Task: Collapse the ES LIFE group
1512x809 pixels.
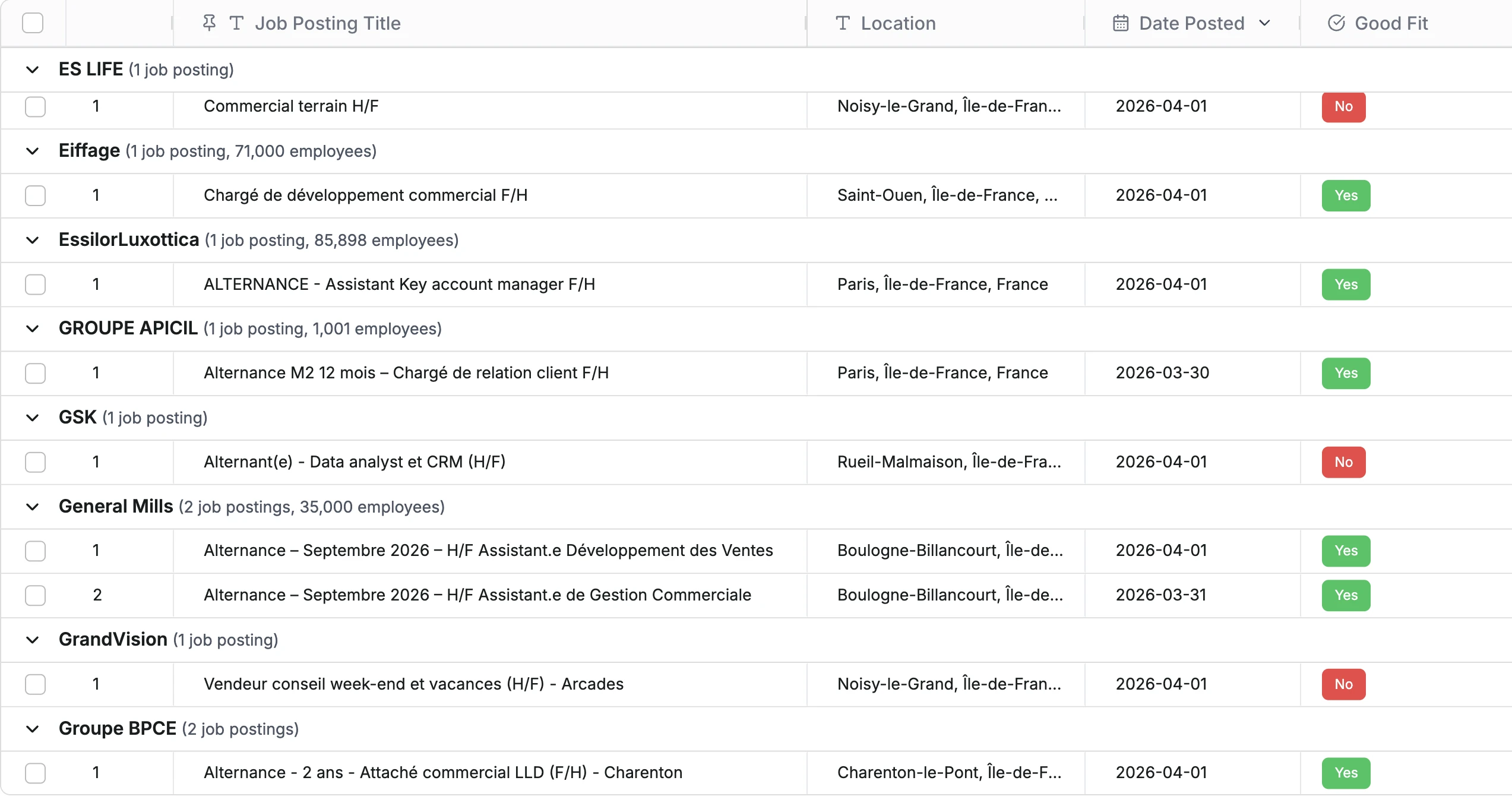Action: pyautogui.click(x=33, y=69)
